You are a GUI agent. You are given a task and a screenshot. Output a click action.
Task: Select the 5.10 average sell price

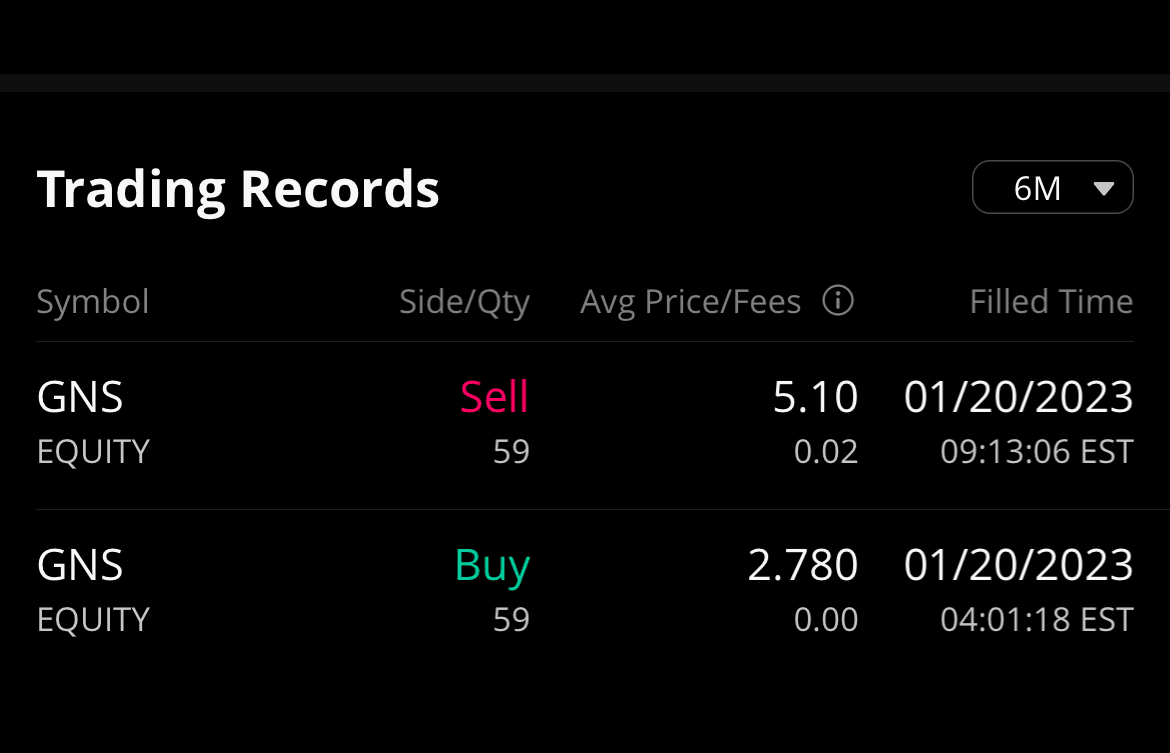(x=815, y=398)
